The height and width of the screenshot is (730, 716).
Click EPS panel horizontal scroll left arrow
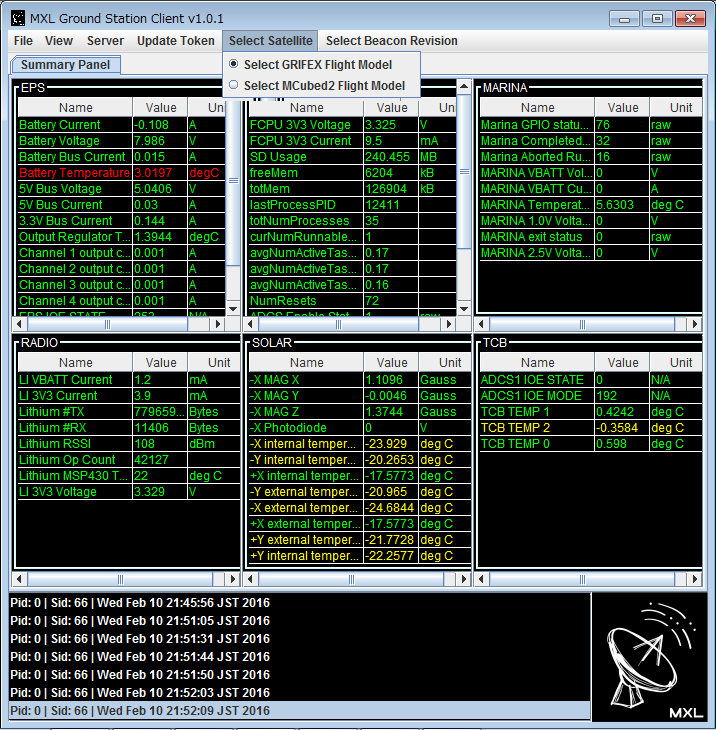point(19,324)
